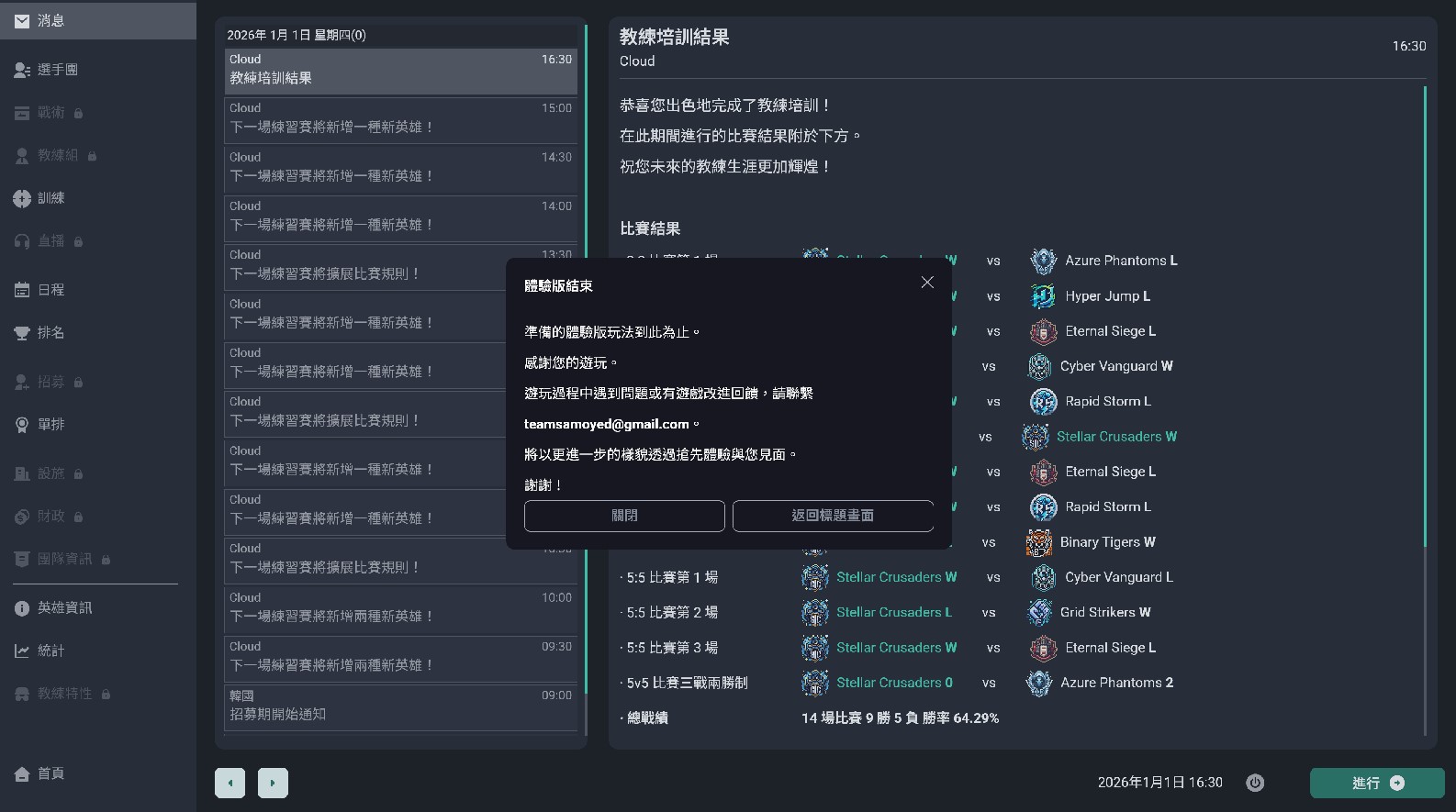
Task: Click the house icon beside 首頁
Action: click(22, 774)
